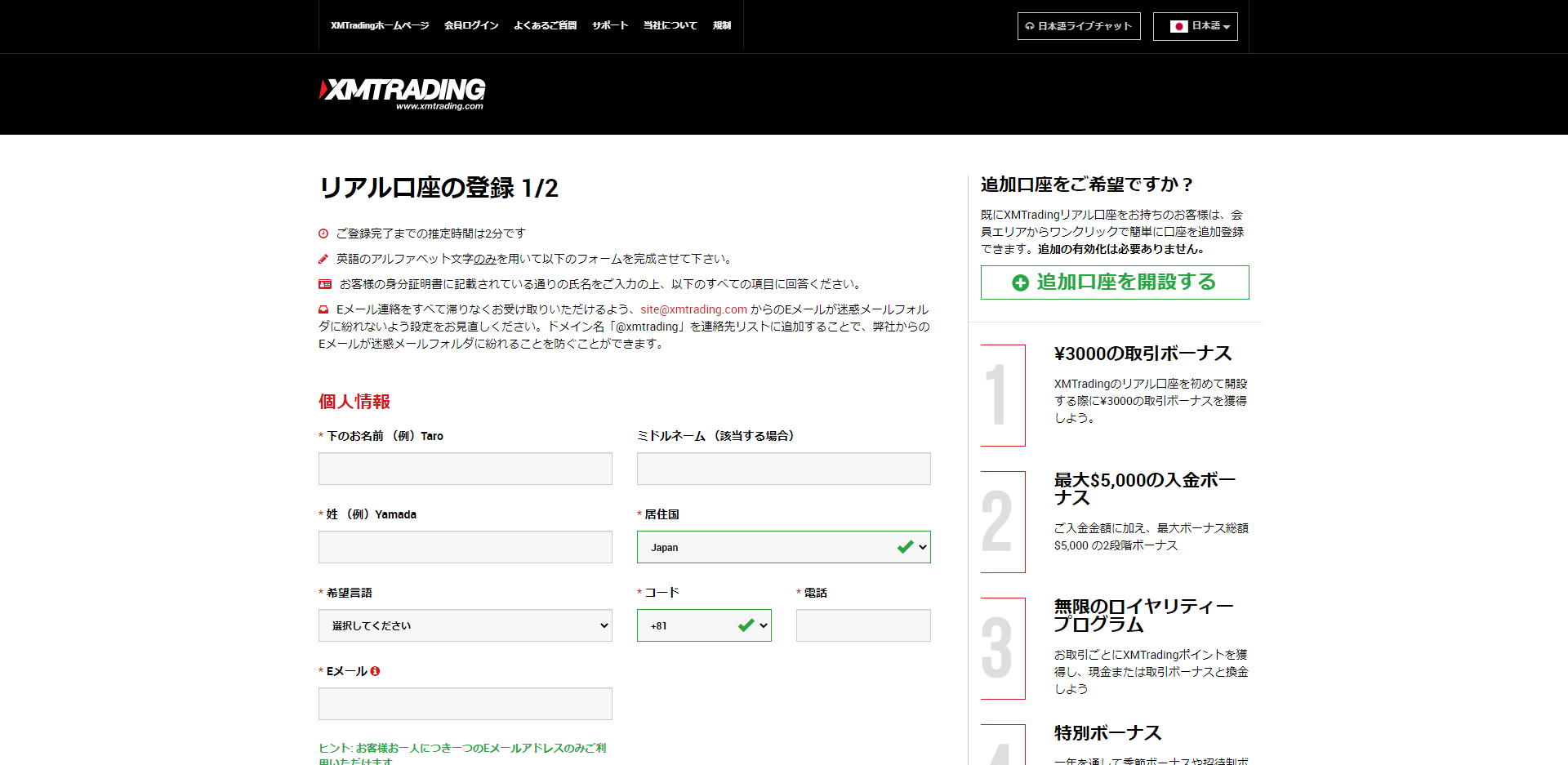
Task: Click the clock icon beside estimated time
Action: coord(323,234)
